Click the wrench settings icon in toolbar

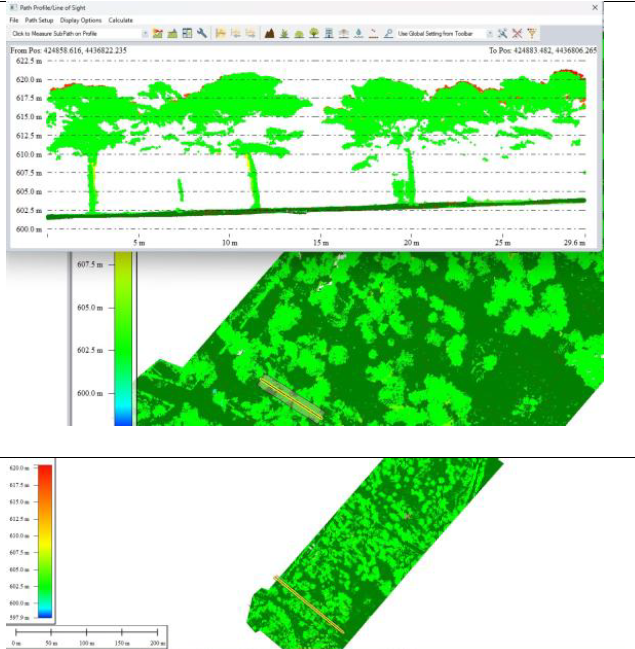202,33
